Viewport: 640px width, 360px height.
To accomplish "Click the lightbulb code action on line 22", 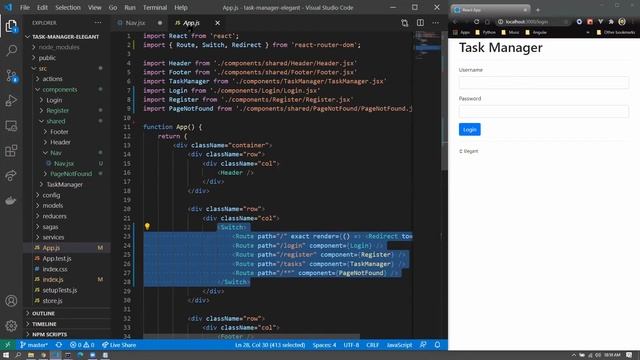I will tap(147, 227).
